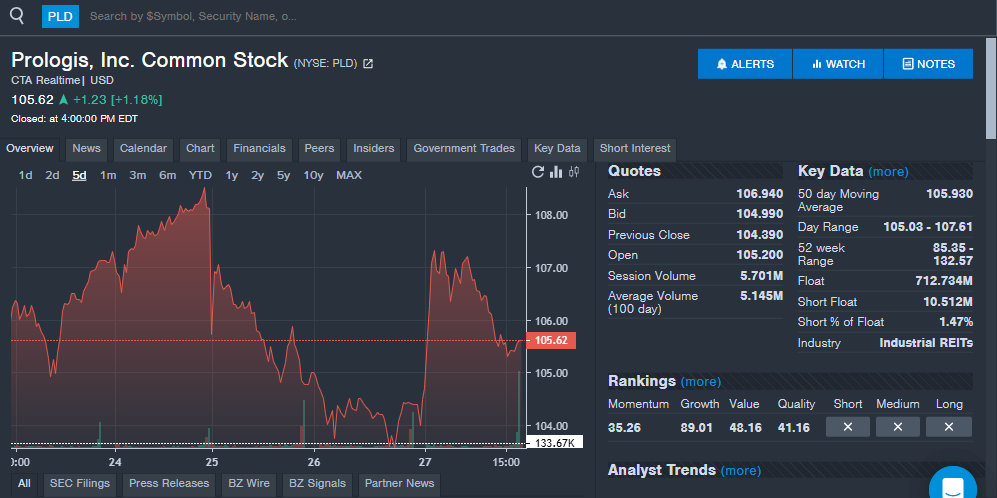The height and width of the screenshot is (498, 997).
Task: Select the 1m chart range
Action: 108,176
